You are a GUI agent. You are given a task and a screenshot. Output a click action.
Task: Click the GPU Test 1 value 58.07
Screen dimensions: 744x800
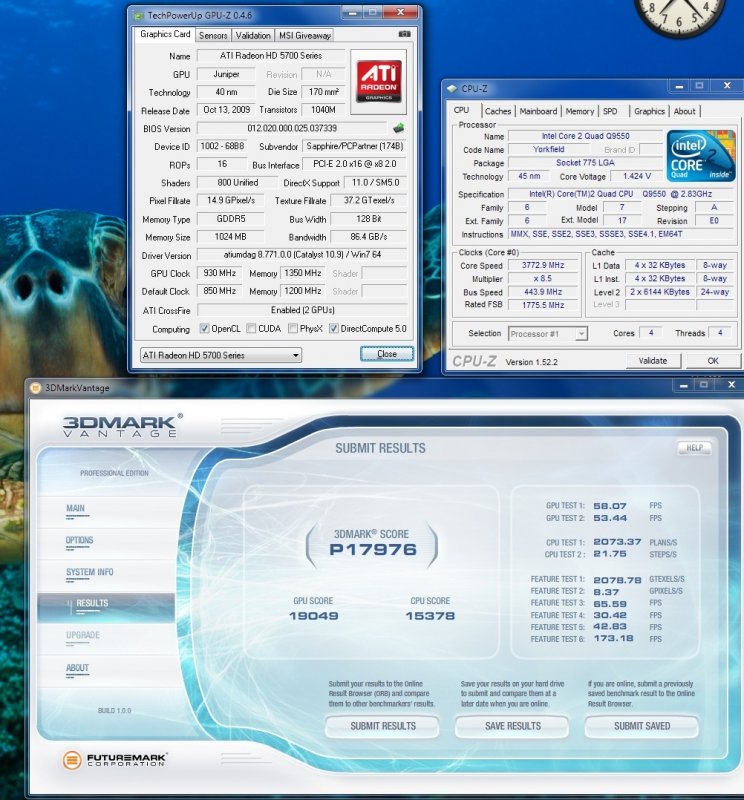coord(610,506)
